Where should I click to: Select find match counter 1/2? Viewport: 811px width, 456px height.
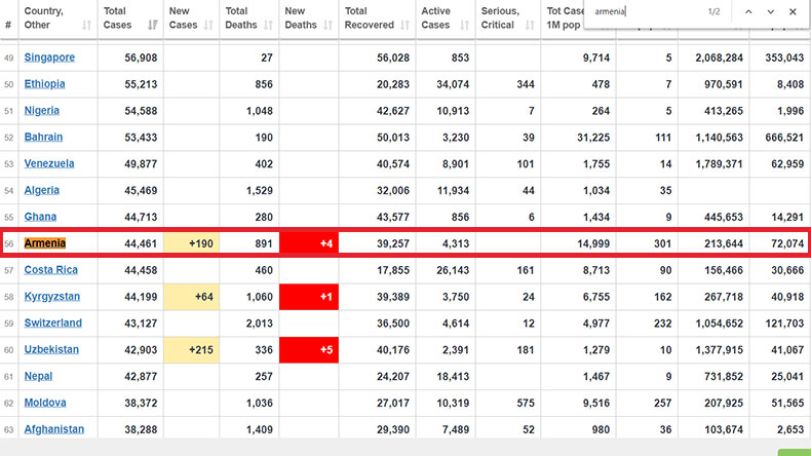pyautogui.click(x=714, y=11)
